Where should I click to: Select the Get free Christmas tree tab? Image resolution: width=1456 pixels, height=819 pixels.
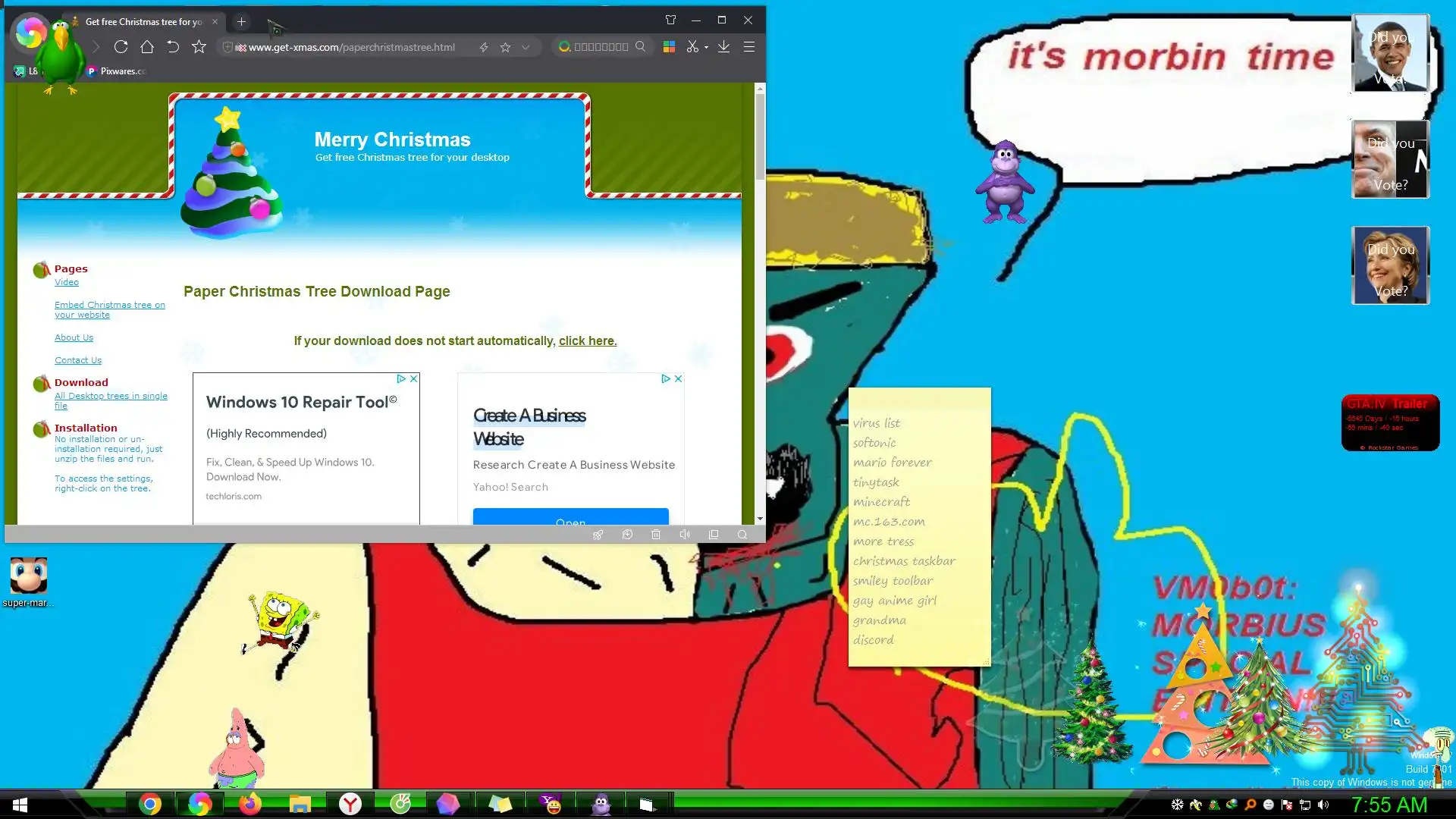143,22
